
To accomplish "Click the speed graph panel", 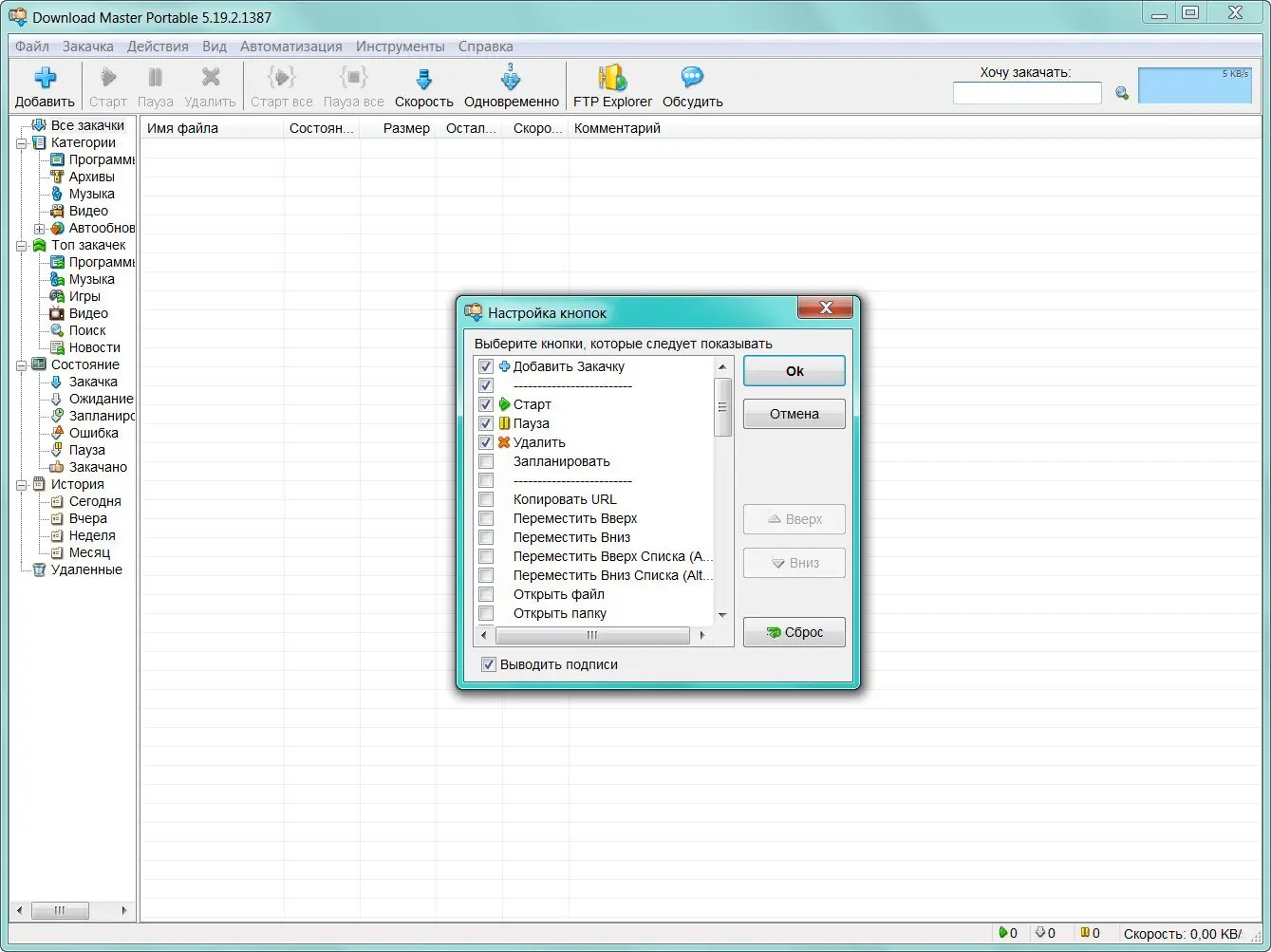I will pyautogui.click(x=1195, y=85).
